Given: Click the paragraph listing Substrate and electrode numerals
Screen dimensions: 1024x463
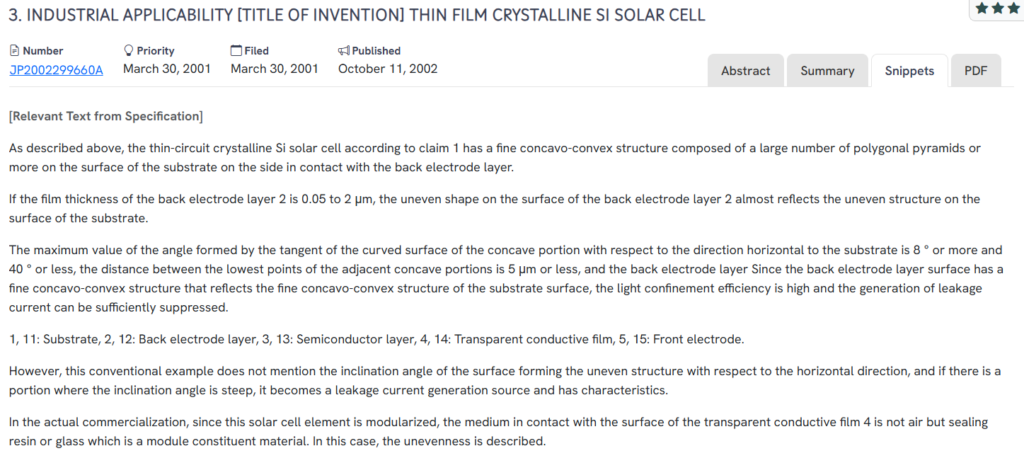Looking at the screenshot, I should pyautogui.click(x=376, y=339).
